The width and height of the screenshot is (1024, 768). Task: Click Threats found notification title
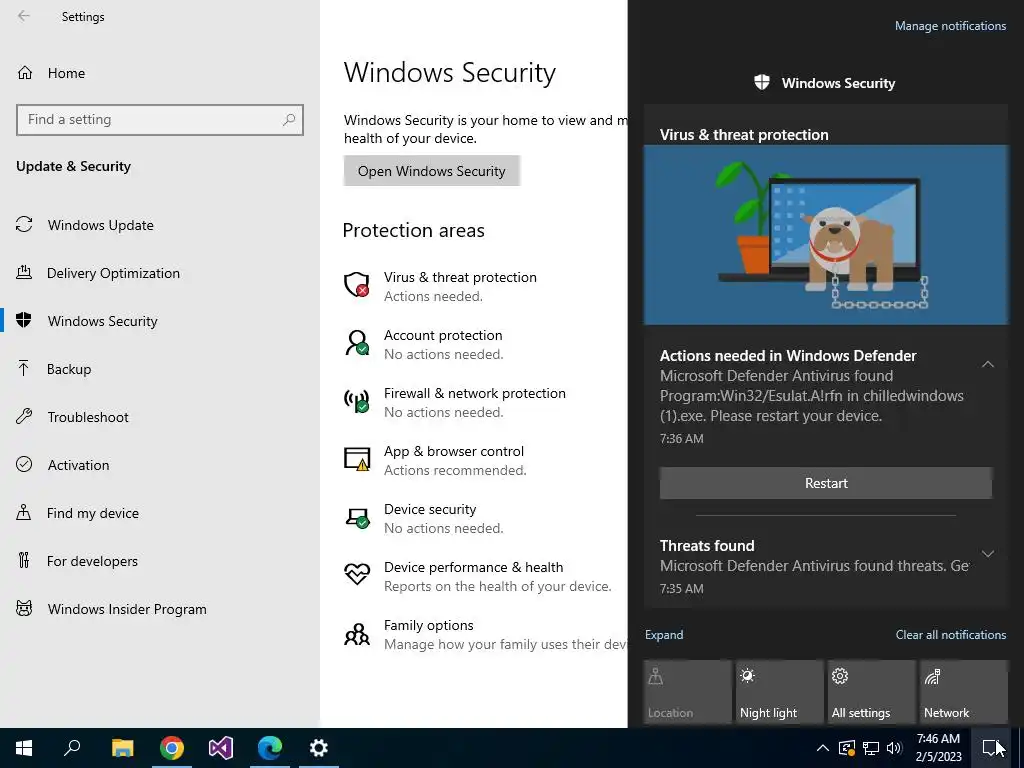(707, 545)
